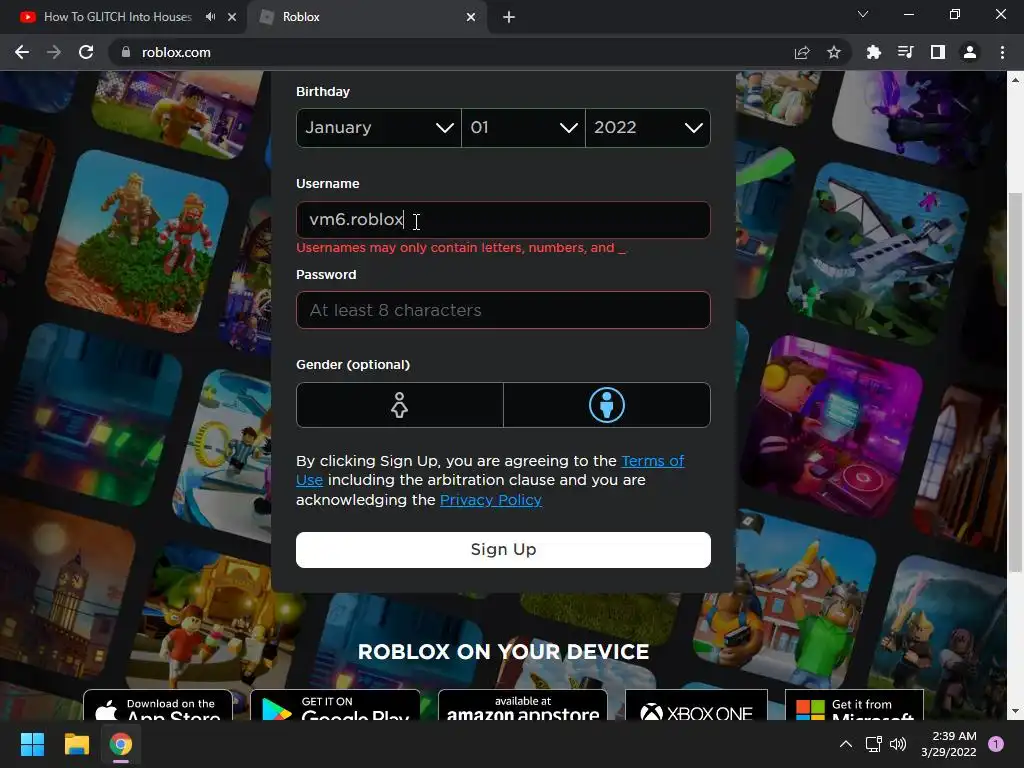Open the Chrome three-dot menu

pos(1002,52)
